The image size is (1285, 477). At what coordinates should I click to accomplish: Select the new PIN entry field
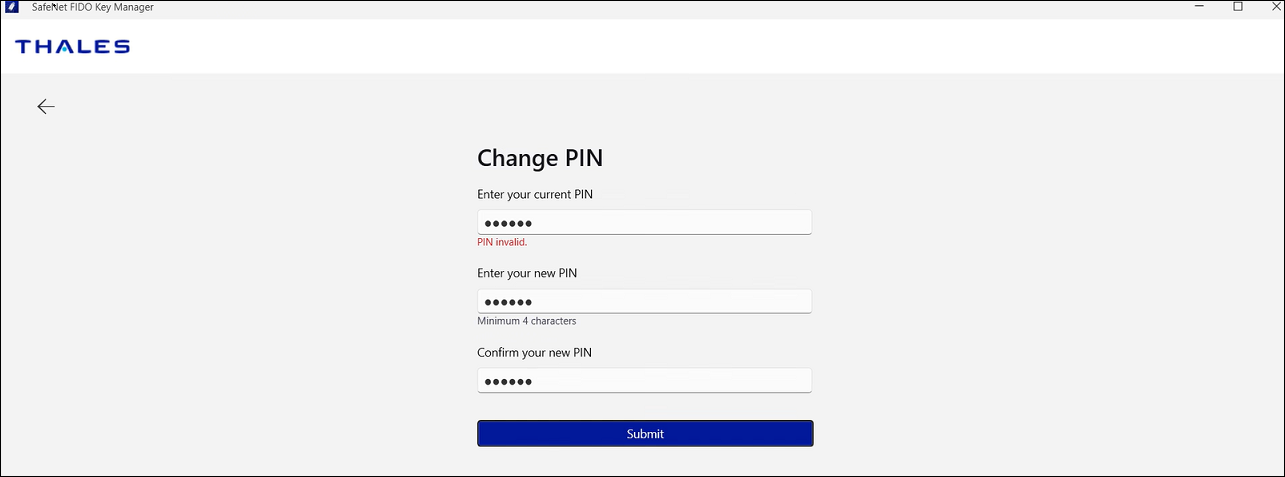pos(644,302)
